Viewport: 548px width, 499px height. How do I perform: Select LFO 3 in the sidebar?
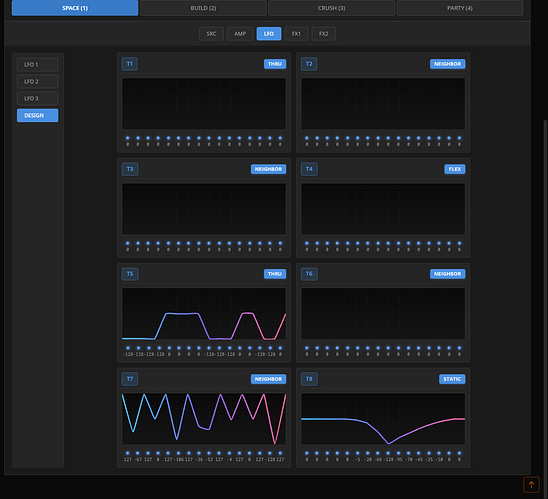click(x=37, y=98)
